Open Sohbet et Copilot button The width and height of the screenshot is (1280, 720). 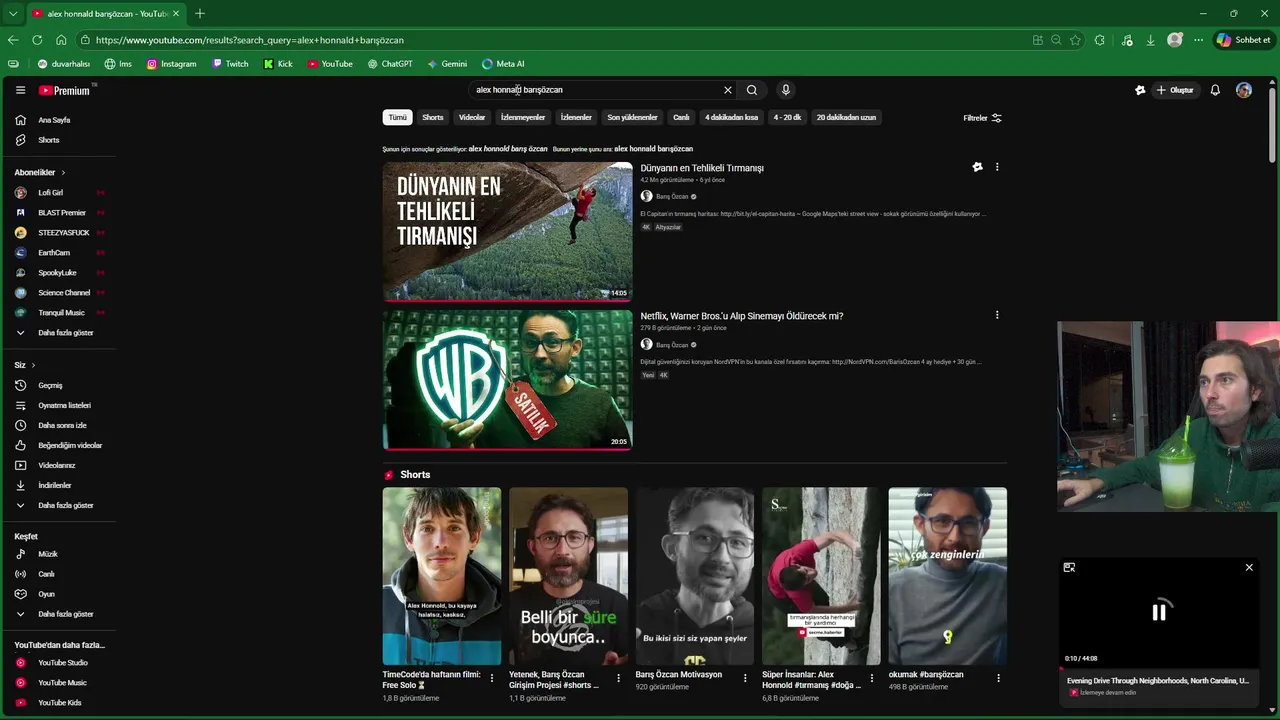(1244, 40)
